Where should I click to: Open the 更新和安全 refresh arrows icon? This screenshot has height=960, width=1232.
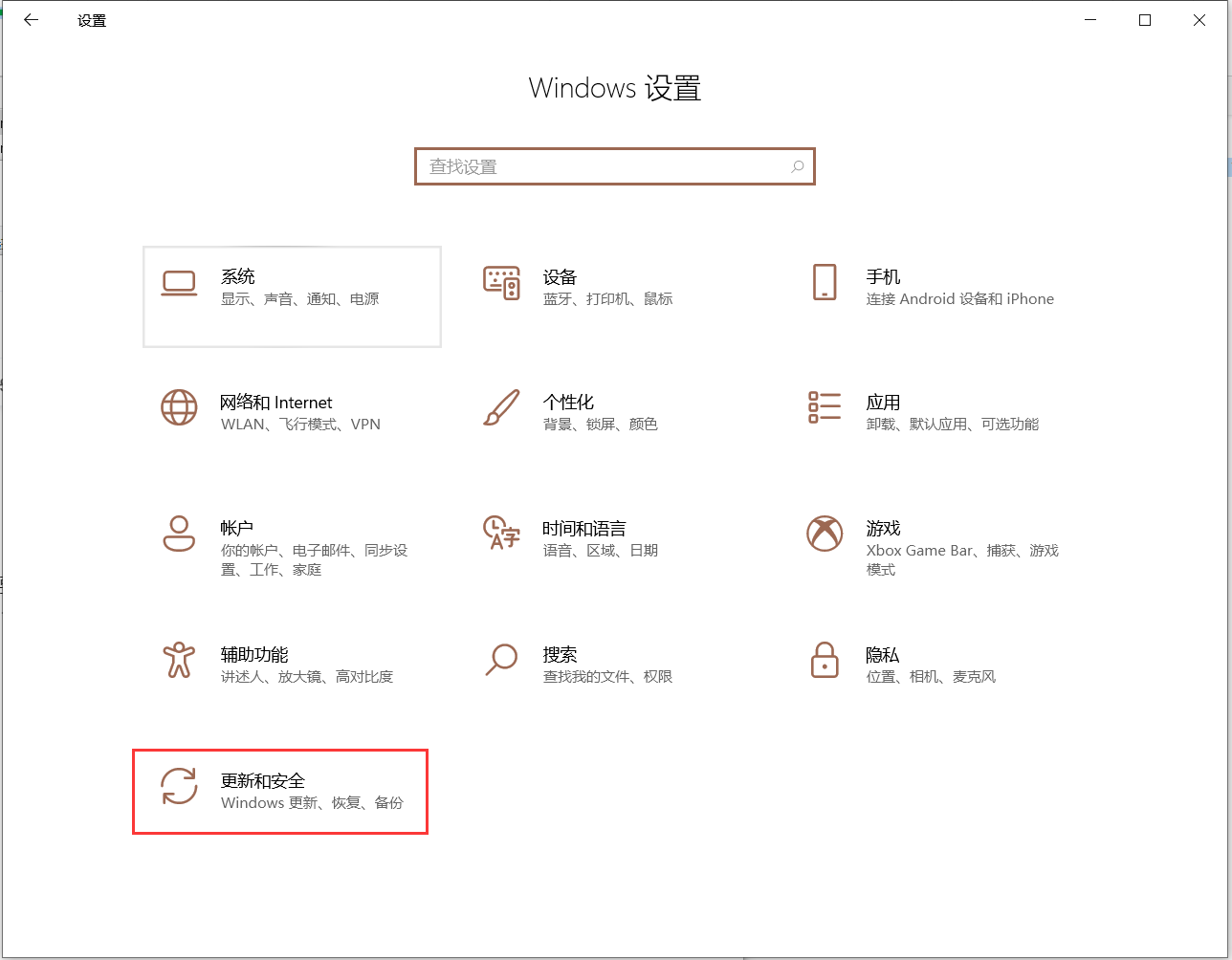point(179,786)
